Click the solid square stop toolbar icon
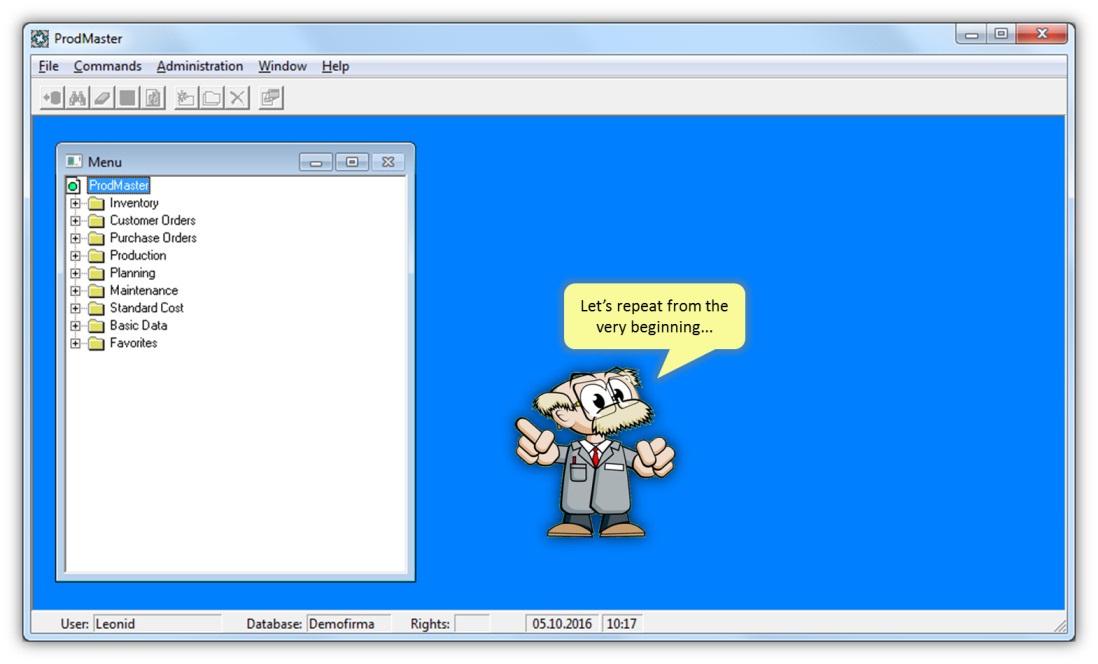The width and height of the screenshot is (1098, 664). [x=127, y=97]
